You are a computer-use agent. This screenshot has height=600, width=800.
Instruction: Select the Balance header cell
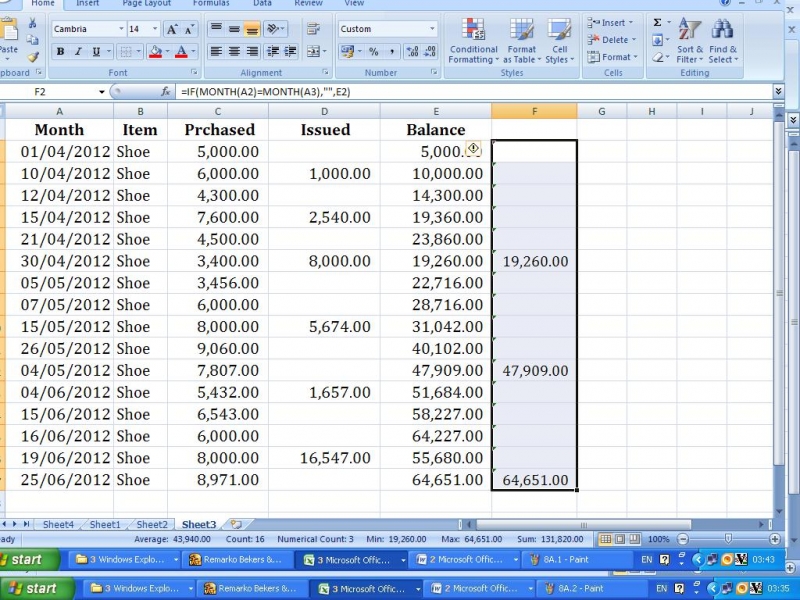435,130
